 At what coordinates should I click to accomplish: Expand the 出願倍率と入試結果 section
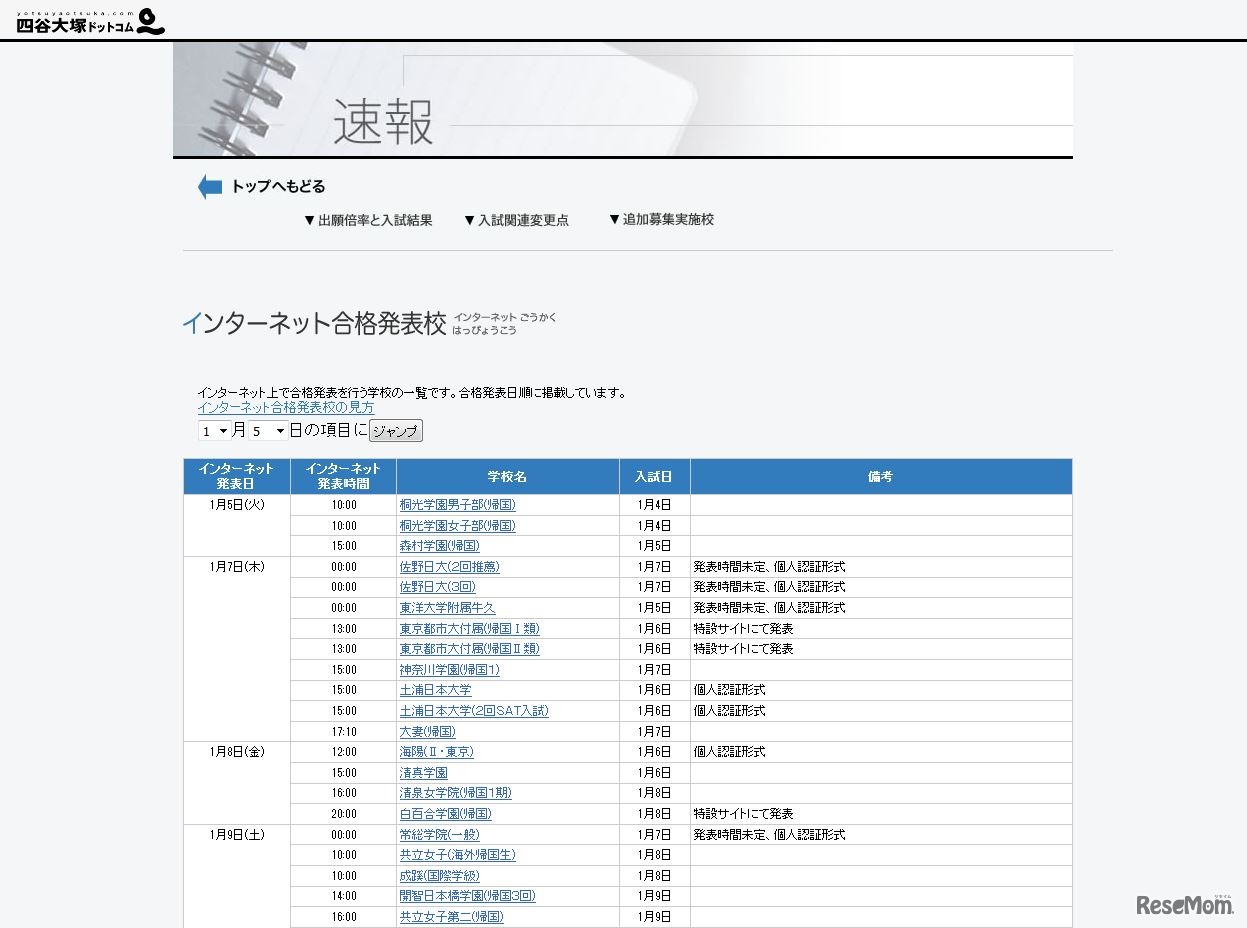(x=370, y=219)
